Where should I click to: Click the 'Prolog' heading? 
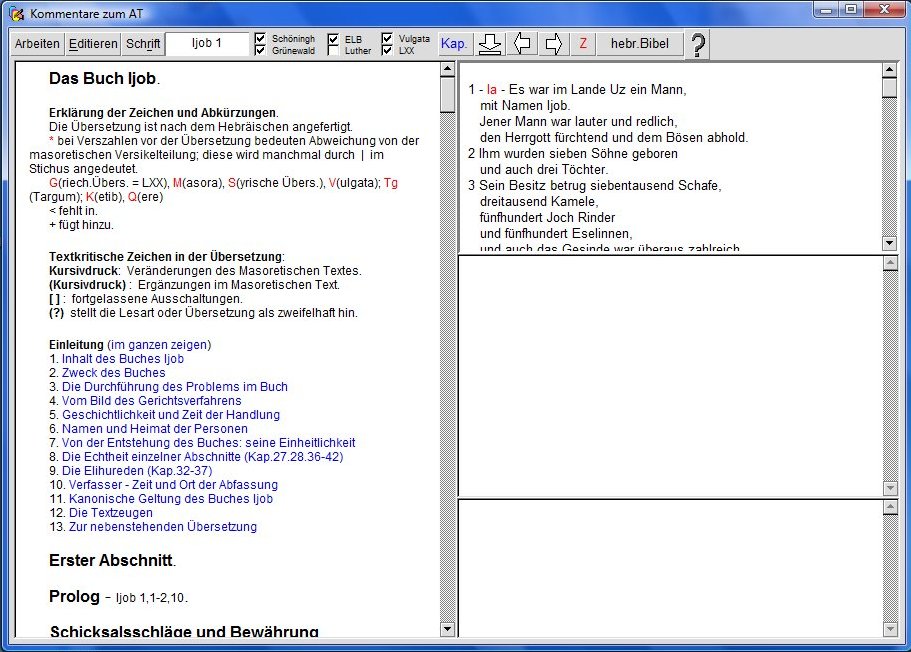(x=74, y=596)
